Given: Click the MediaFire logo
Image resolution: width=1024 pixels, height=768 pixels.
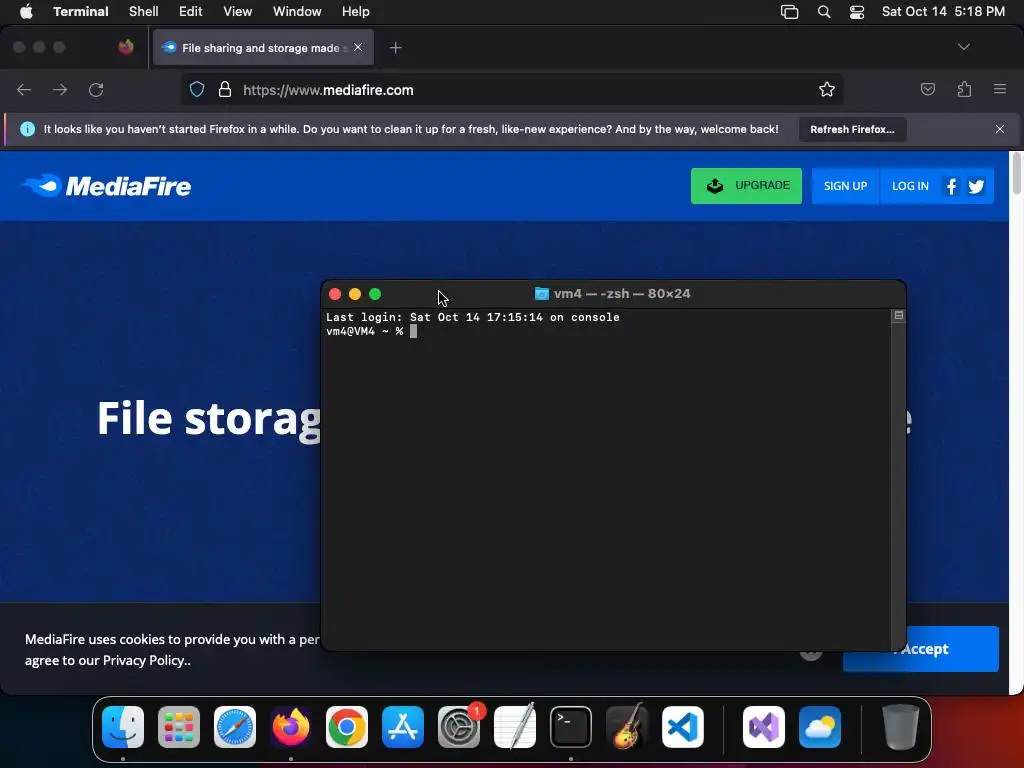Looking at the screenshot, I should coord(106,186).
